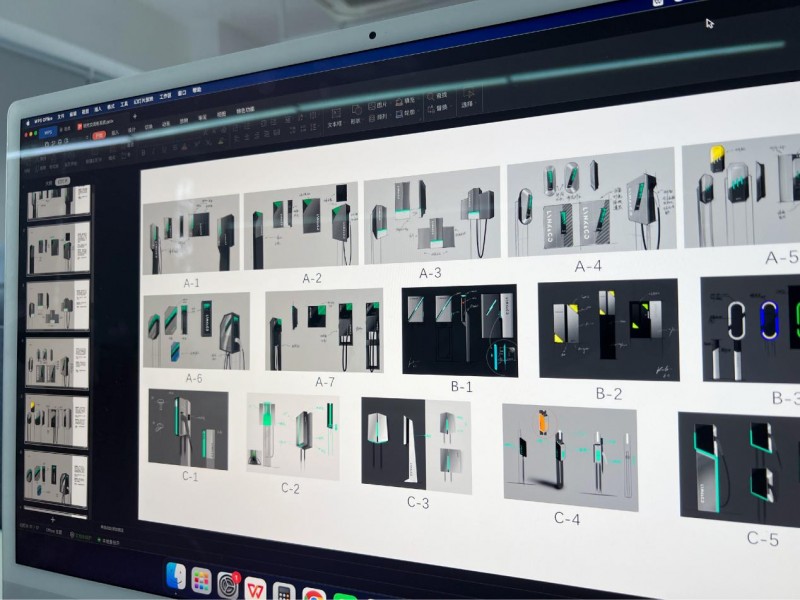Switch to the 审阅 ribbon tab
This screenshot has width=800, height=600.
pyautogui.click(x=203, y=117)
